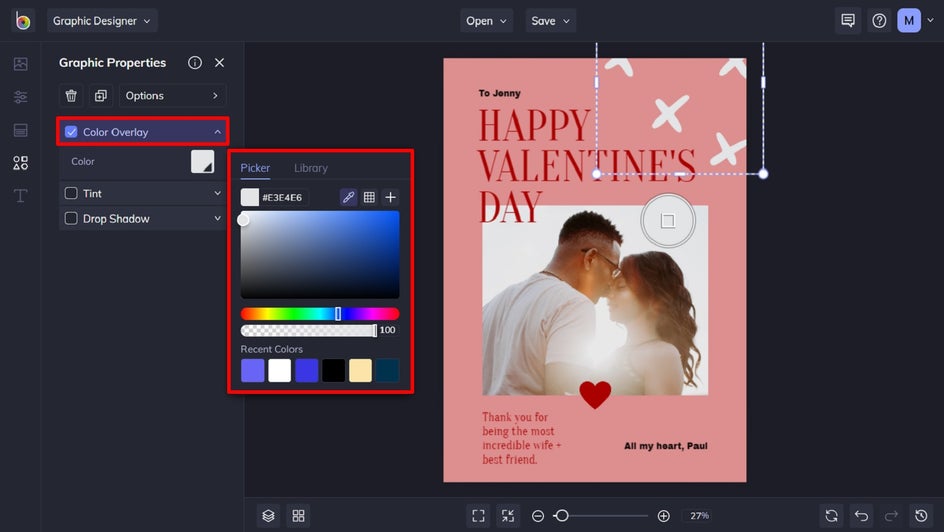Duplicate the graphic with the copy icon
This screenshot has height=532, width=944.
pos(101,96)
